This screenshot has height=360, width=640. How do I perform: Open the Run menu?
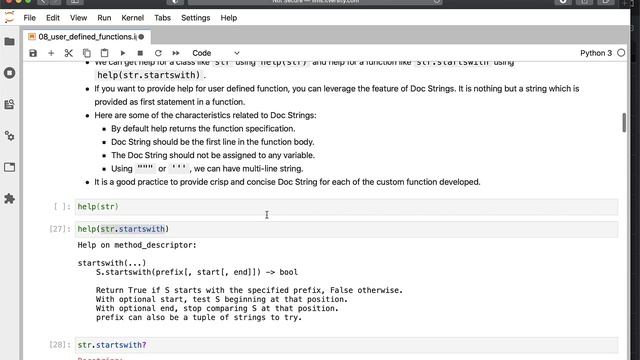coord(104,18)
